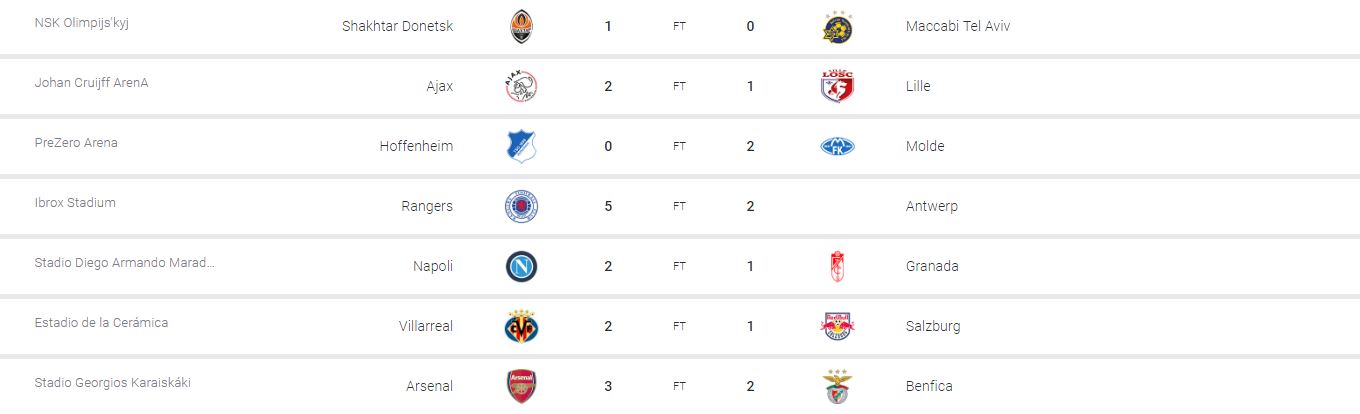This screenshot has width=1360, height=414.
Task: Click the Shakhtar Donetsk team name
Action: [397, 26]
